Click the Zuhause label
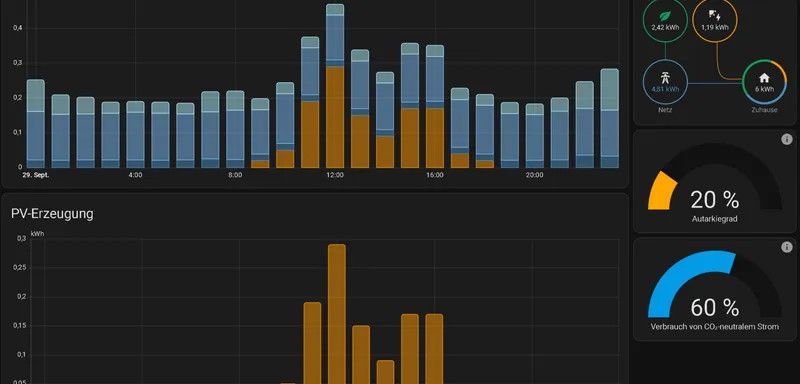Screen dimensions: 800x384 pyautogui.click(x=764, y=110)
